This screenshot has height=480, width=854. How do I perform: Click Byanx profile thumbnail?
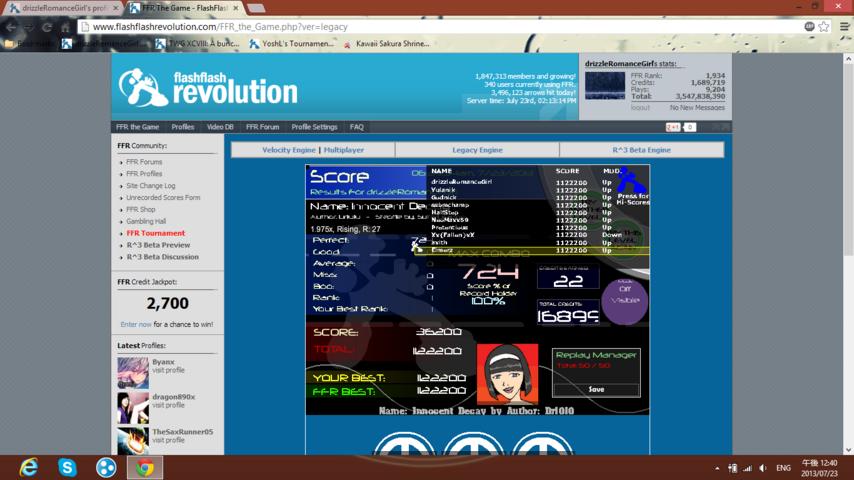pos(133,373)
